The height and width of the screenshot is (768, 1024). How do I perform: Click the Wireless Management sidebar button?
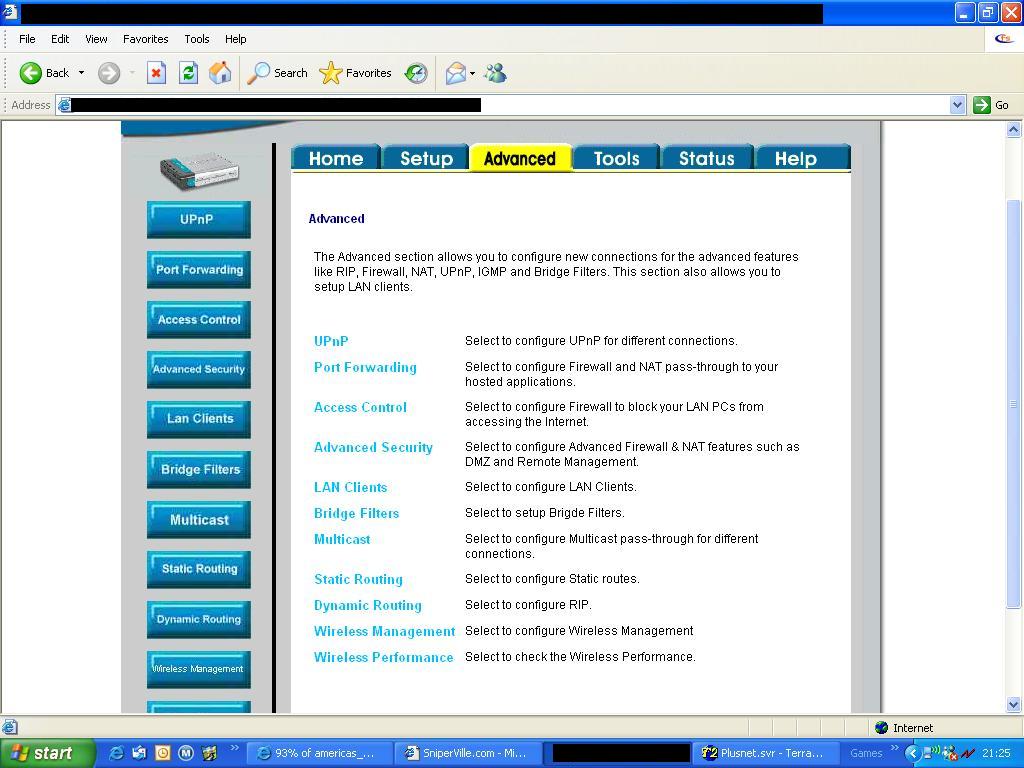click(x=199, y=669)
